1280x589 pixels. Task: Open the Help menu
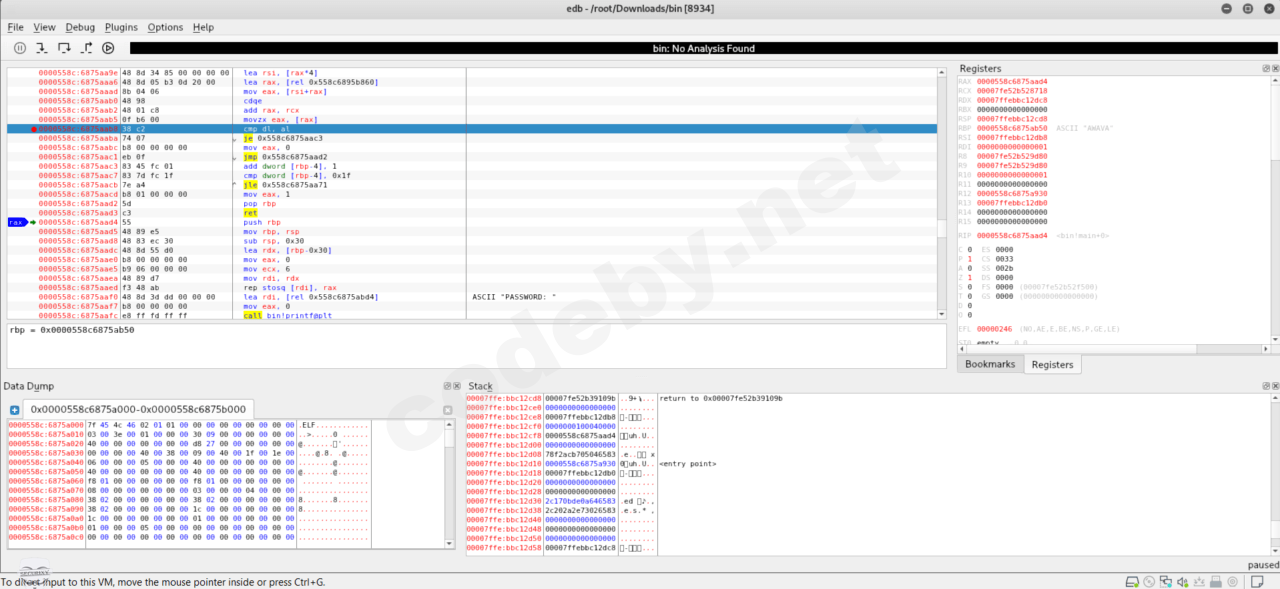pos(203,27)
